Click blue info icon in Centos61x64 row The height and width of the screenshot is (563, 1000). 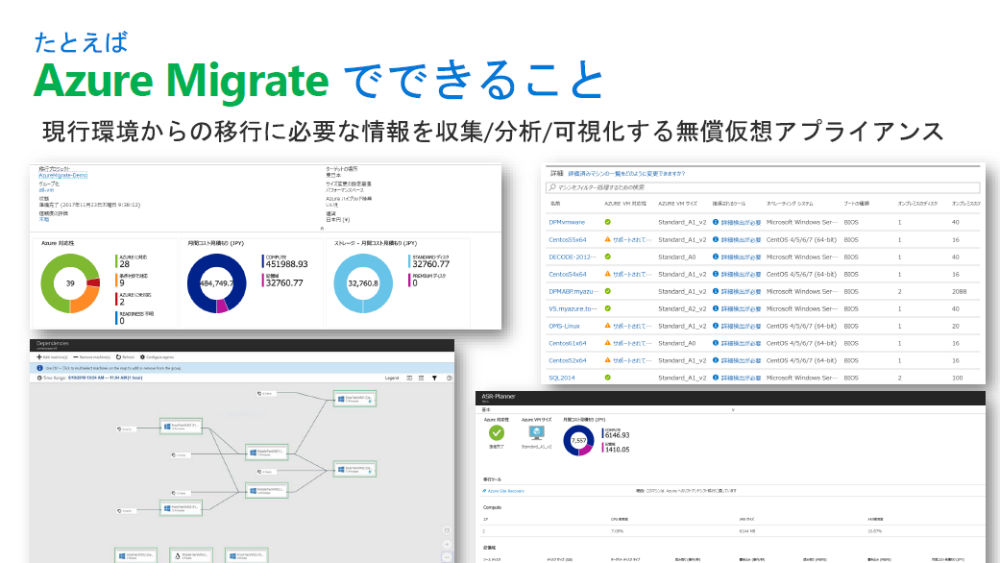716,343
